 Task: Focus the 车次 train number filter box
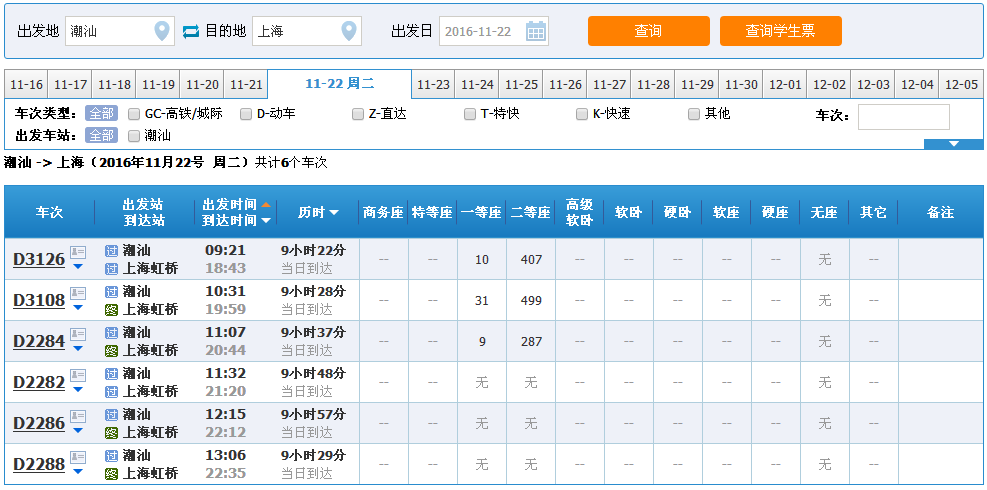tap(903, 117)
